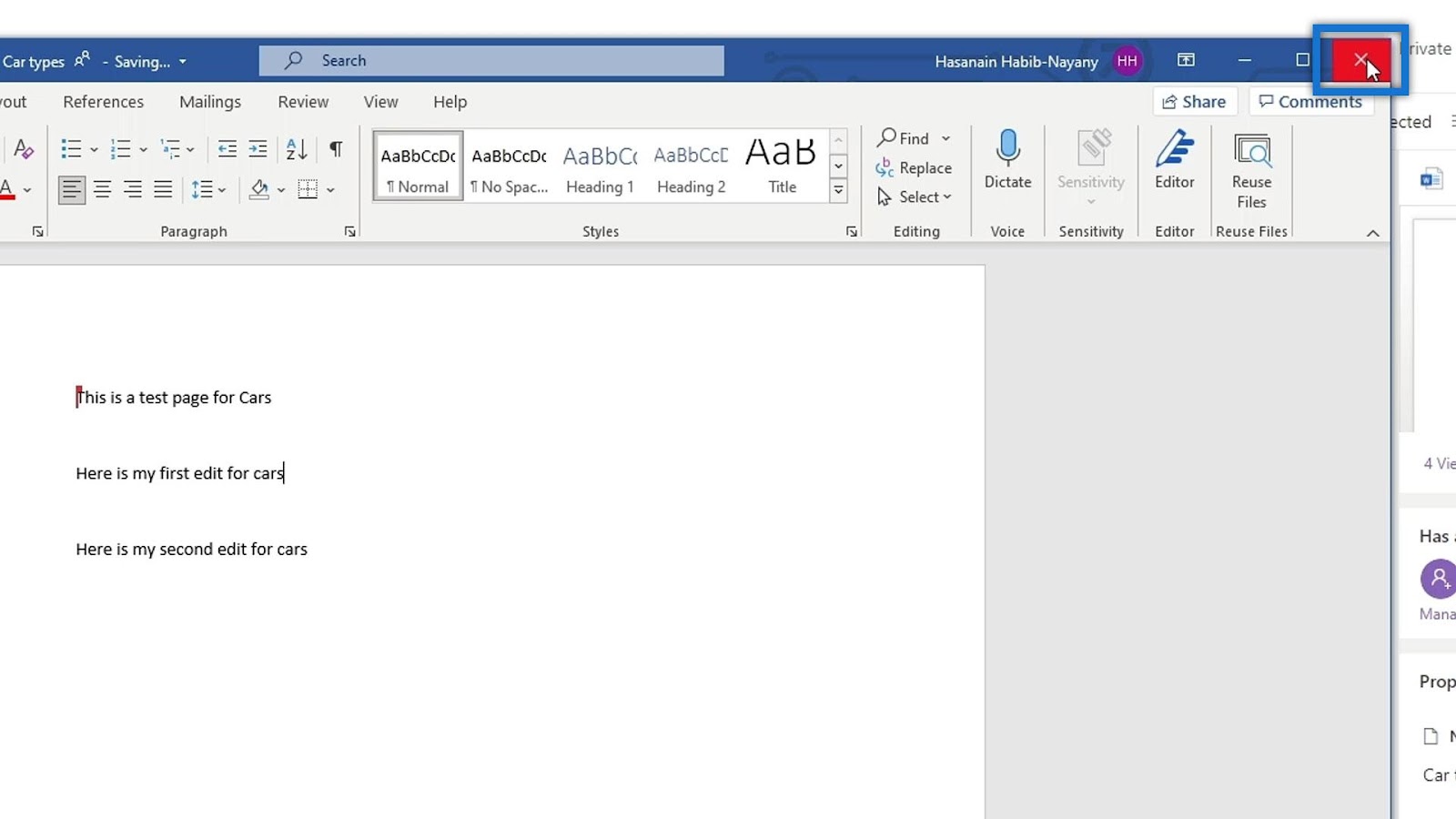Image resolution: width=1456 pixels, height=819 pixels.
Task: Click the Clear All Formatting icon
Action: pos(24,149)
